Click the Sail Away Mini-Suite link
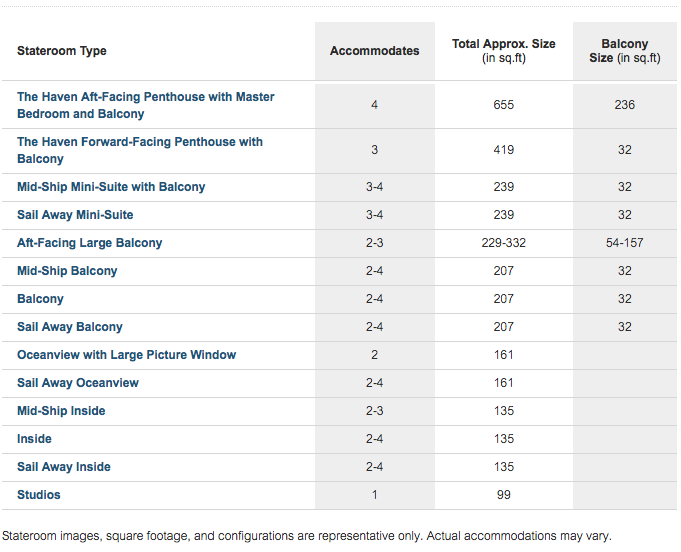681x552 pixels. [75, 215]
